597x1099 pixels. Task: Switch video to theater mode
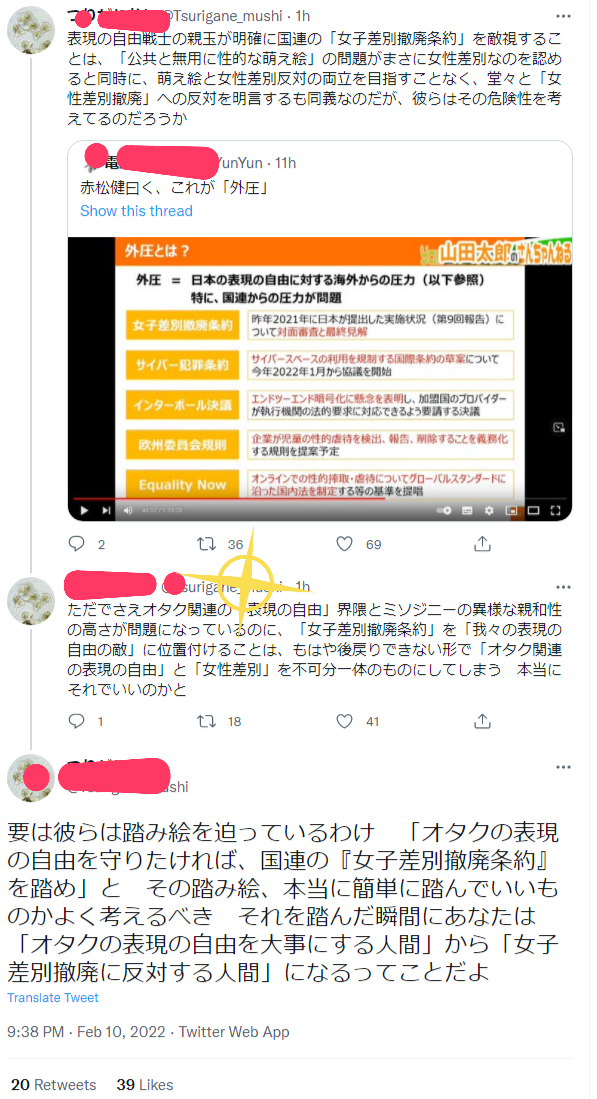pos(533,510)
